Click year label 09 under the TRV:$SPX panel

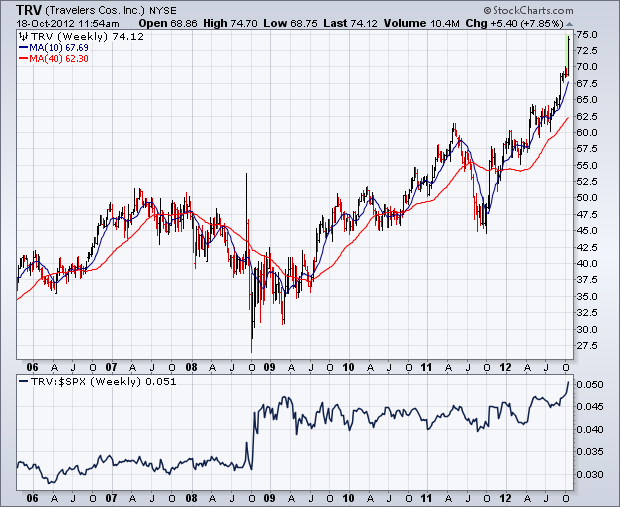click(x=269, y=498)
